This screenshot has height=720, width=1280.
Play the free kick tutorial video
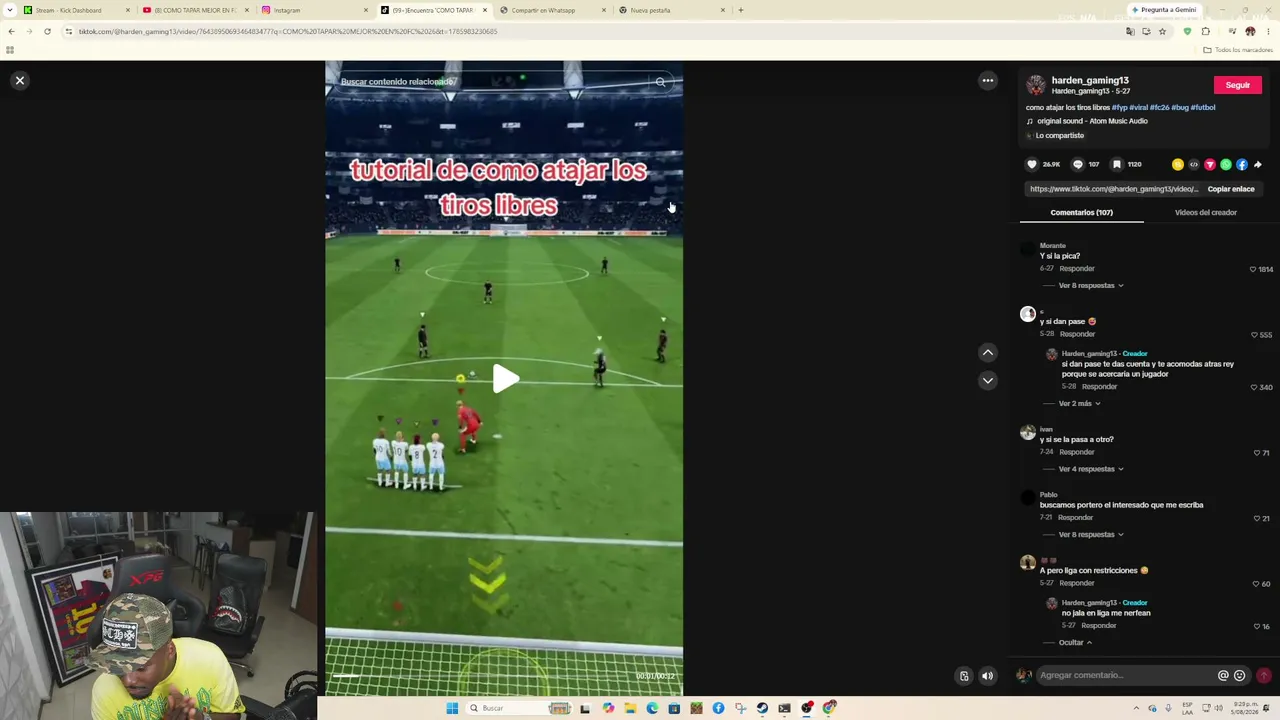point(505,378)
